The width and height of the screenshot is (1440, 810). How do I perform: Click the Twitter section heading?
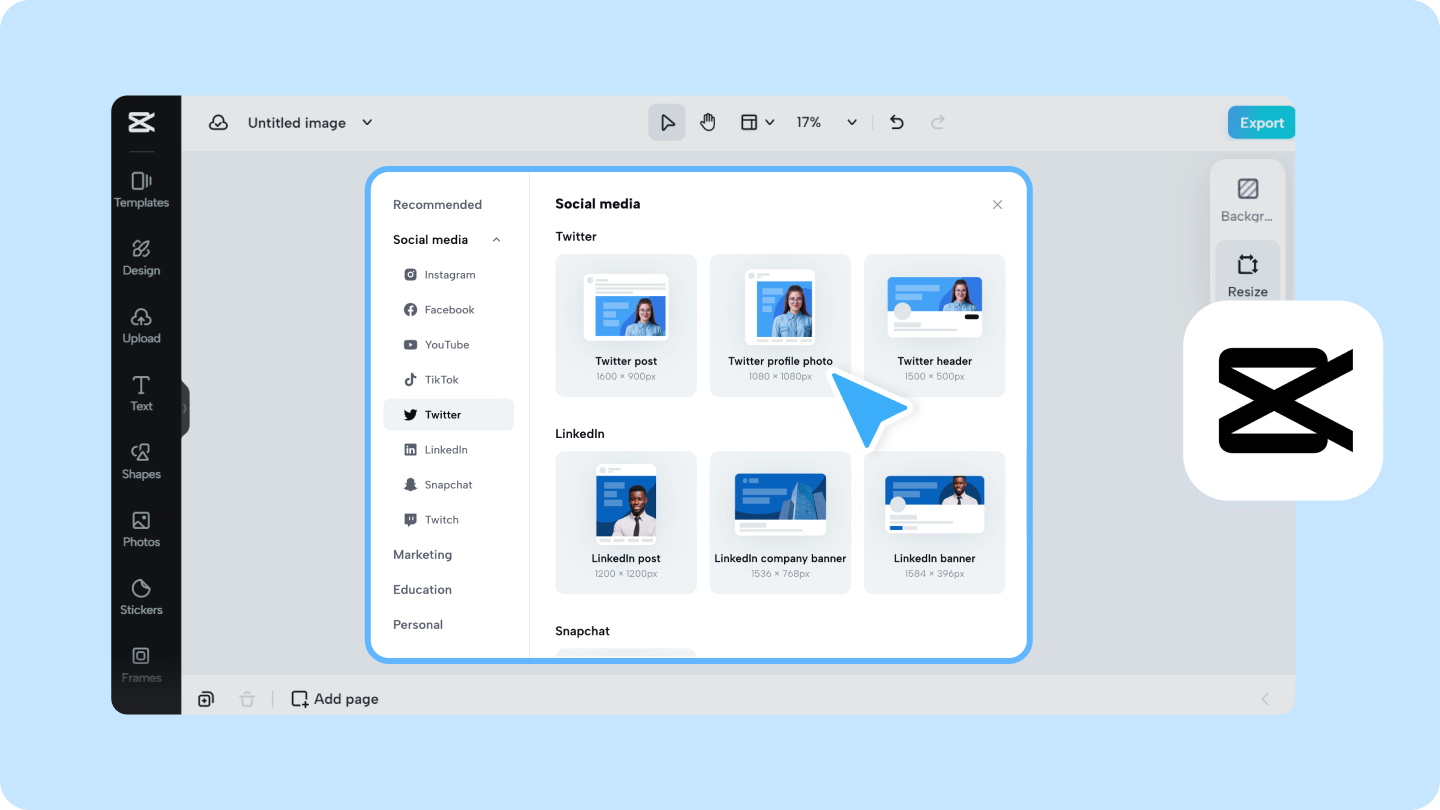coord(576,237)
